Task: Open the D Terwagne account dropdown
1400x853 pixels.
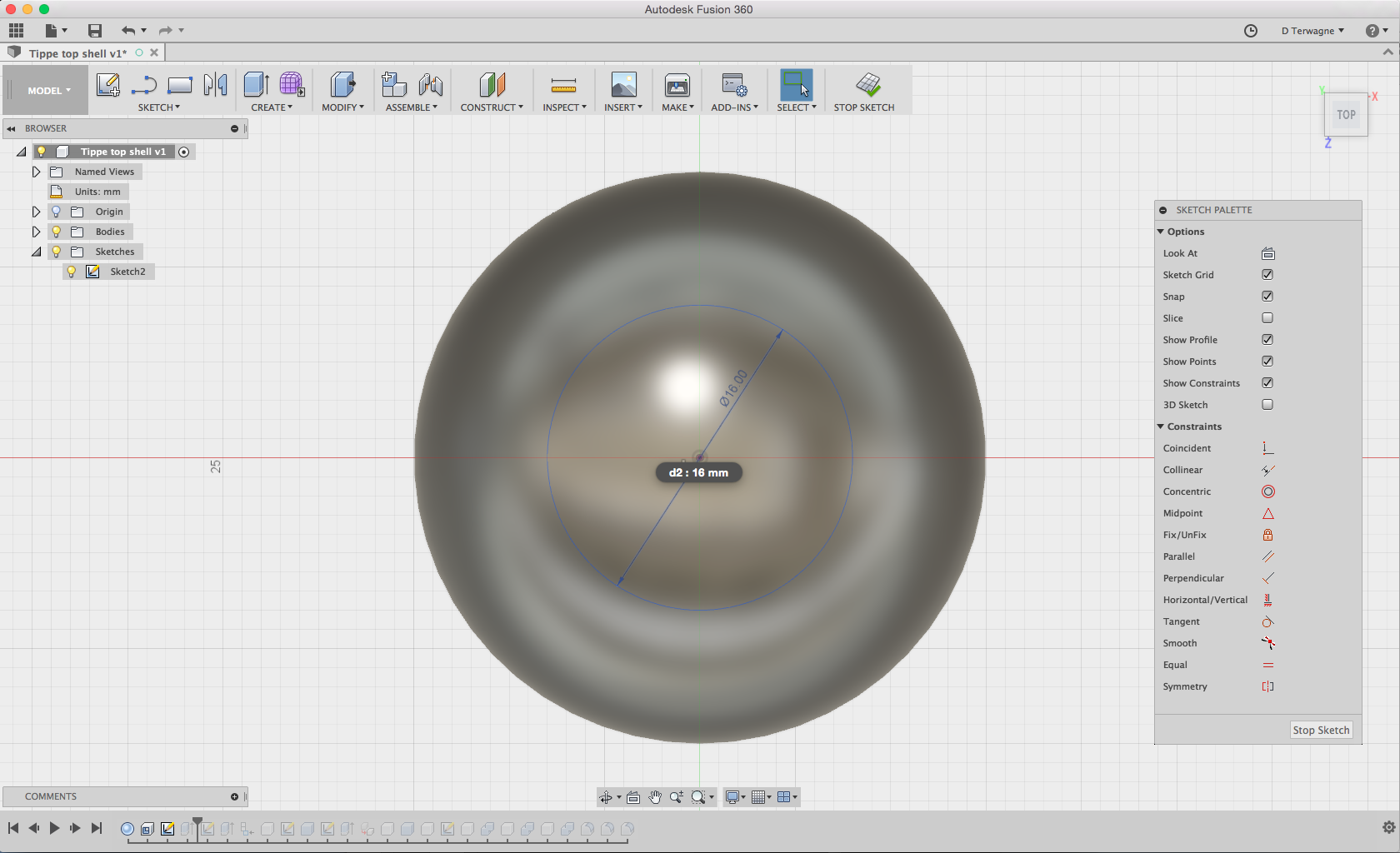Action: click(1312, 31)
